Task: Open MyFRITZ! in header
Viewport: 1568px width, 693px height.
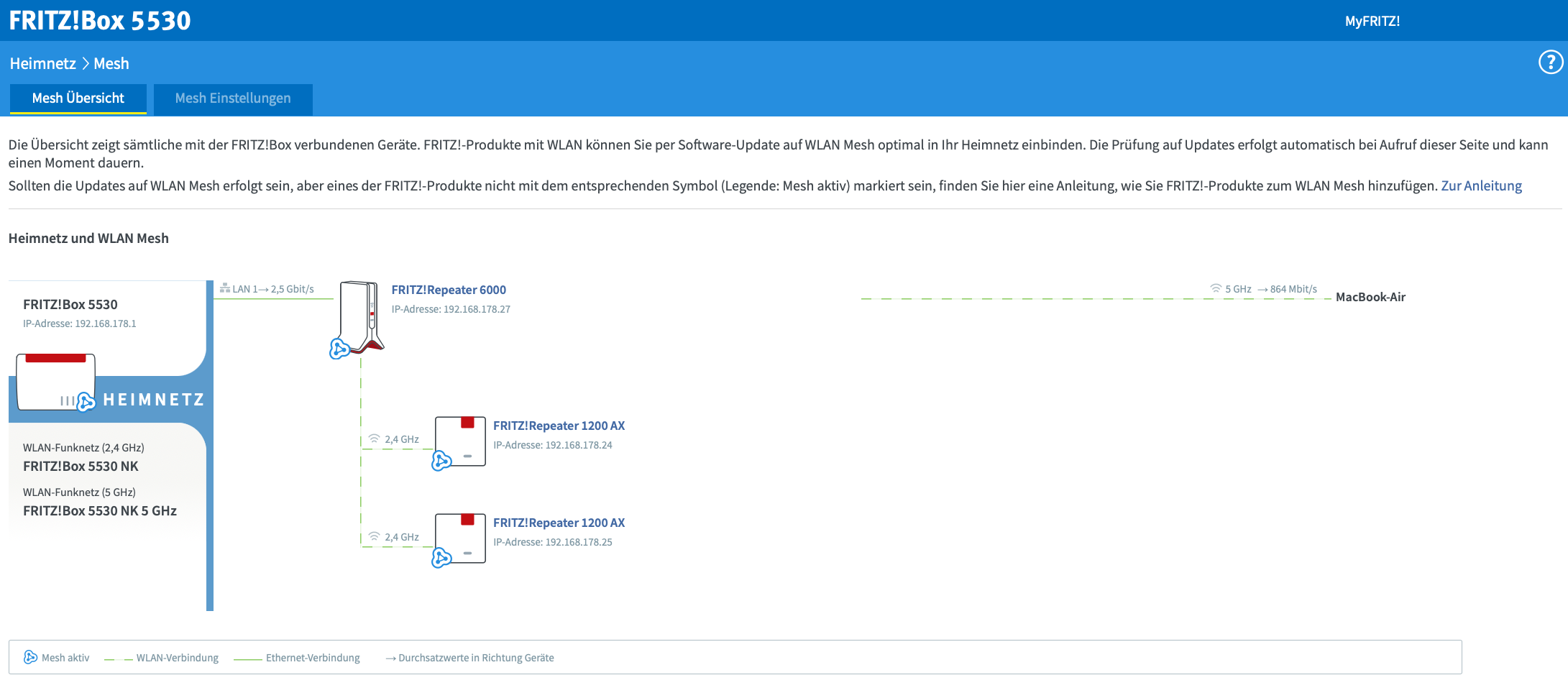Action: 1372,21
